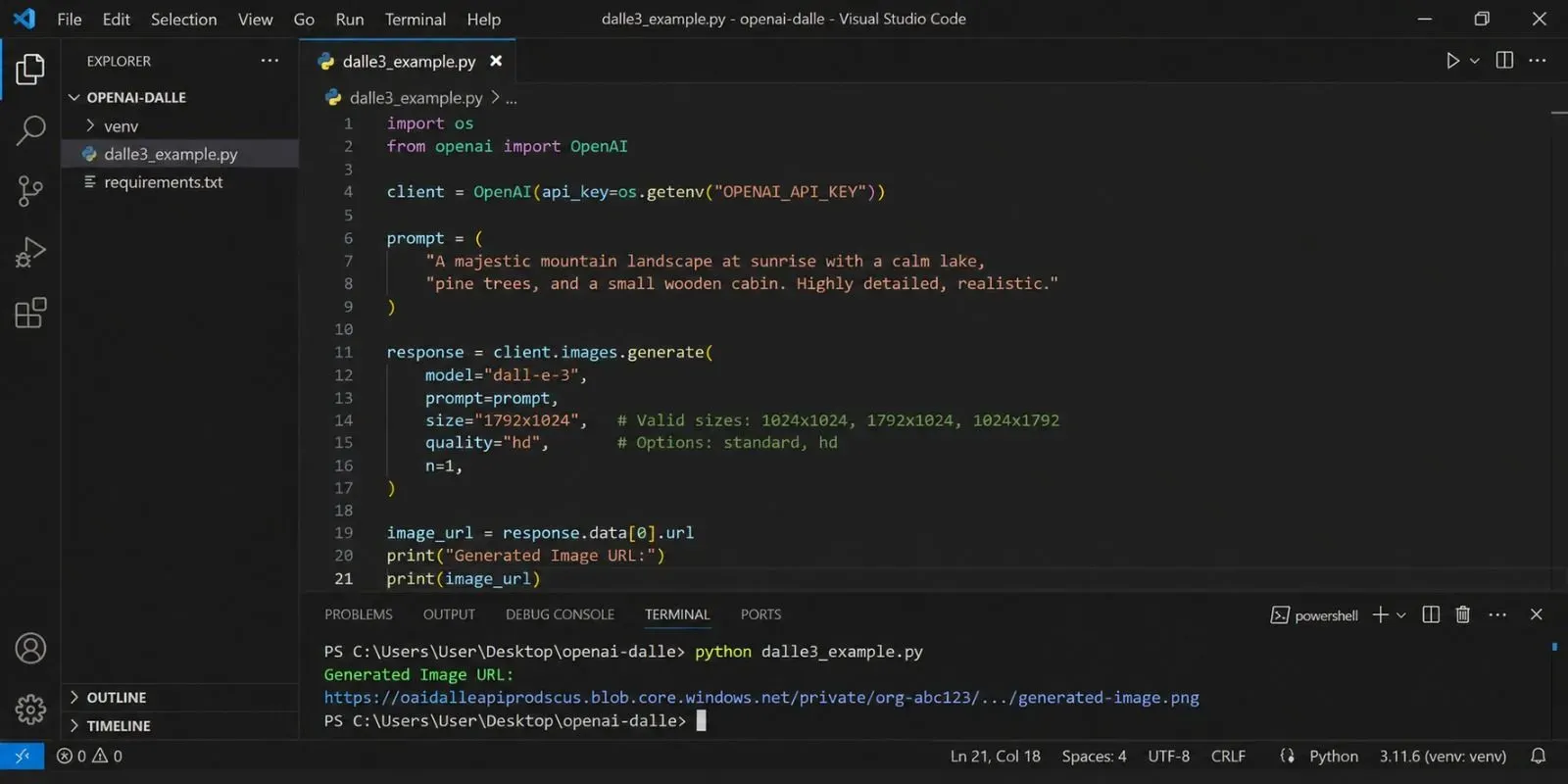Click the language mode braces icon
The image size is (1568, 784).
click(x=1287, y=756)
